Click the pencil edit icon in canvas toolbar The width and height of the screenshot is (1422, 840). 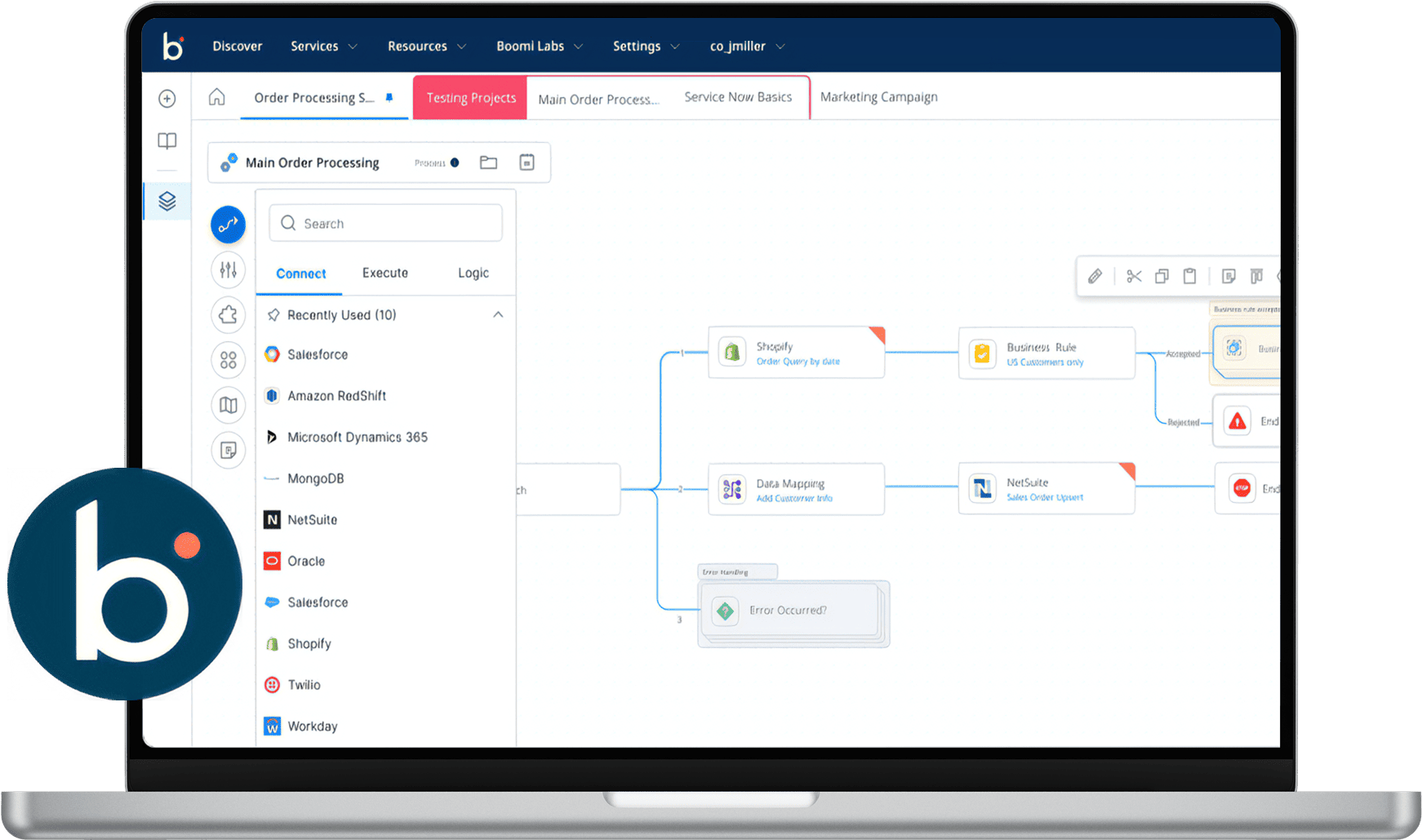coord(1095,276)
